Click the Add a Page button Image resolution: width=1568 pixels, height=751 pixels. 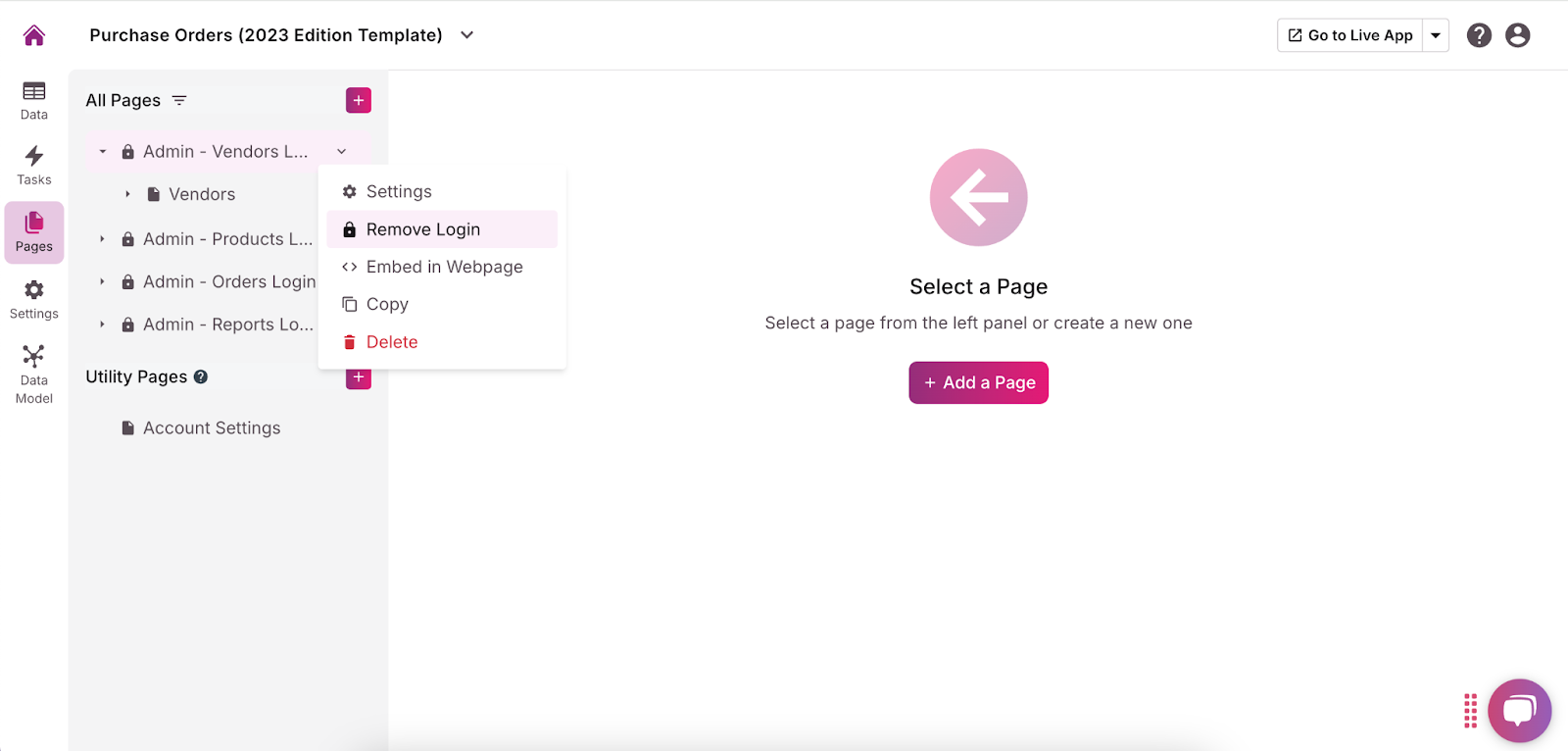tap(978, 382)
